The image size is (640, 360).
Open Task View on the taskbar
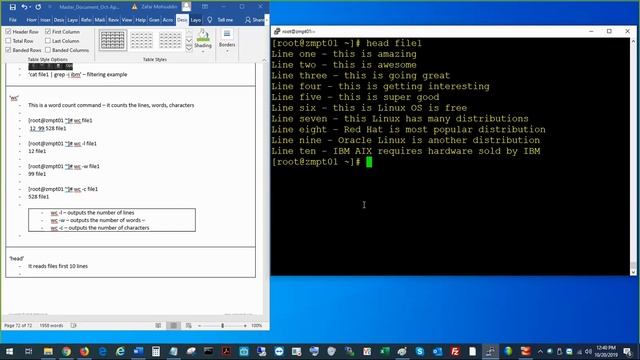tap(29, 351)
